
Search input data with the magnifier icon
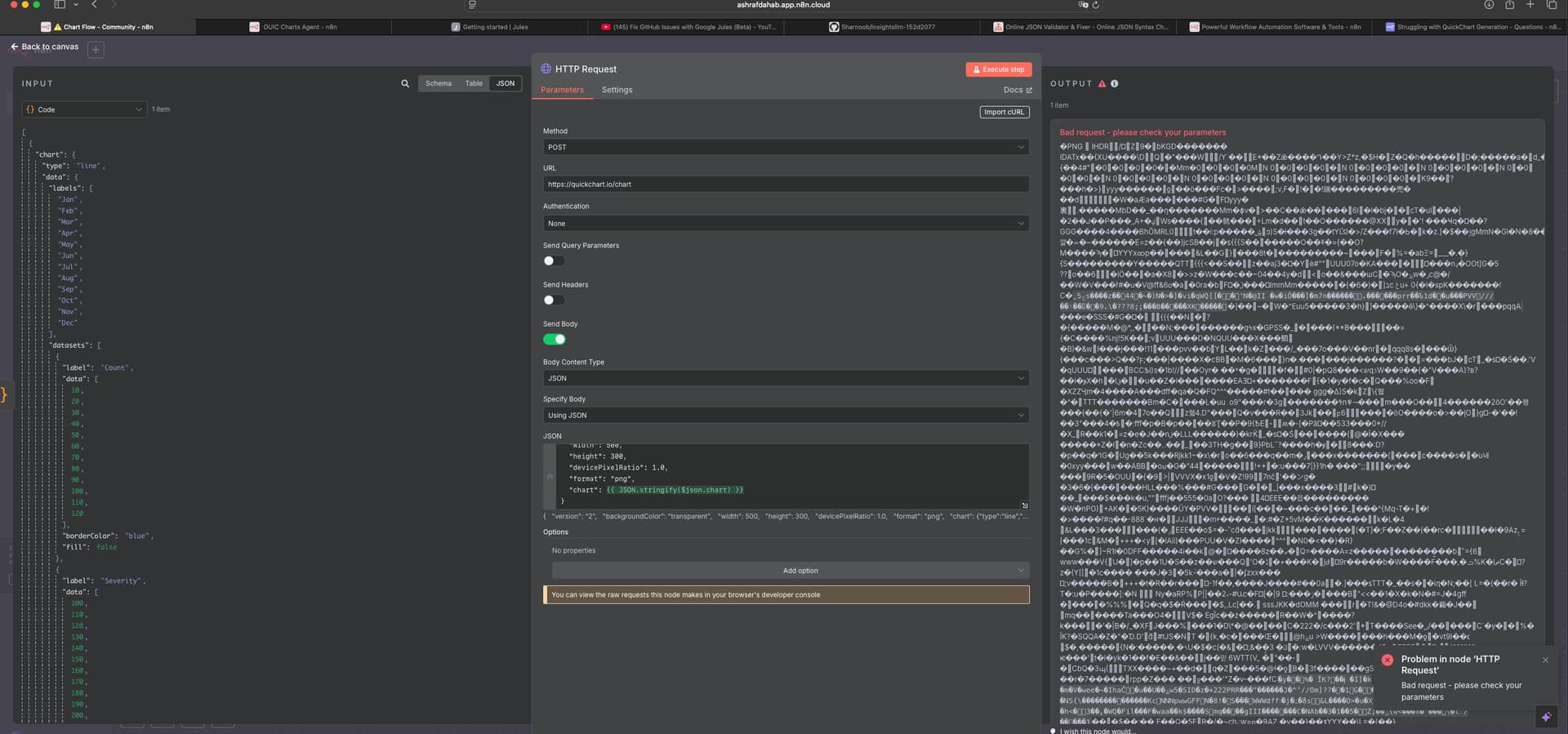pyautogui.click(x=405, y=83)
